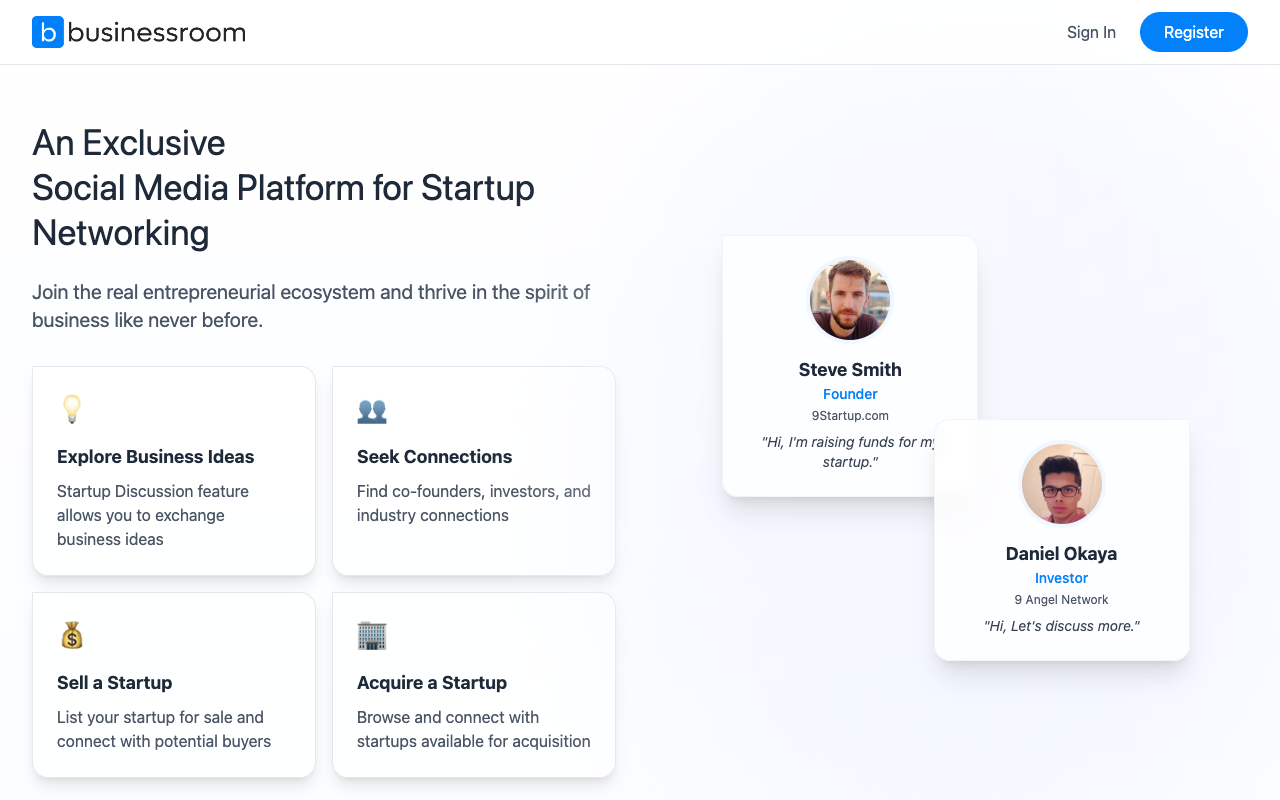This screenshot has width=1280, height=800.
Task: Click the money bag Sell icon
Action: tap(72, 635)
